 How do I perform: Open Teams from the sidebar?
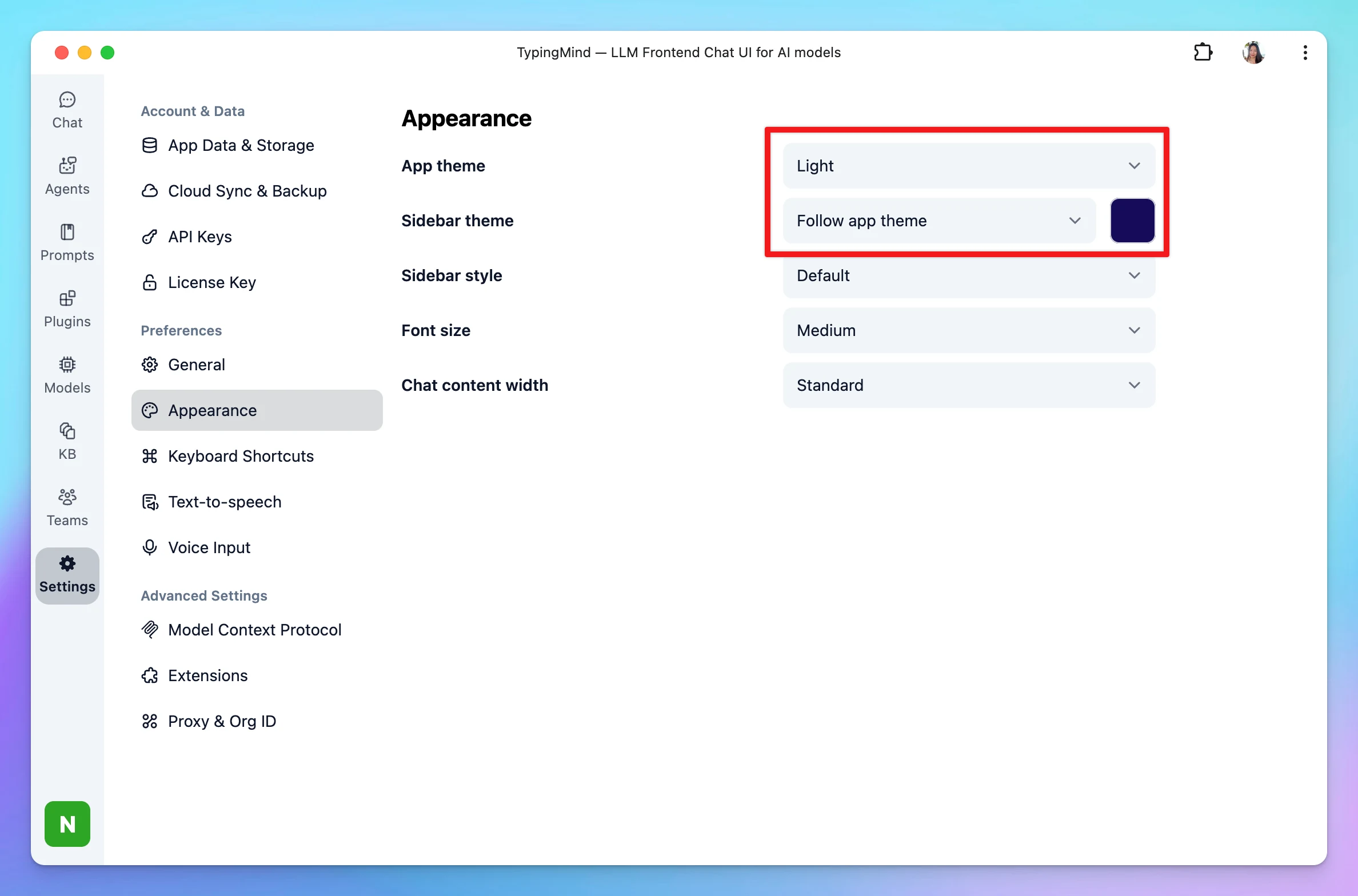[x=67, y=507]
